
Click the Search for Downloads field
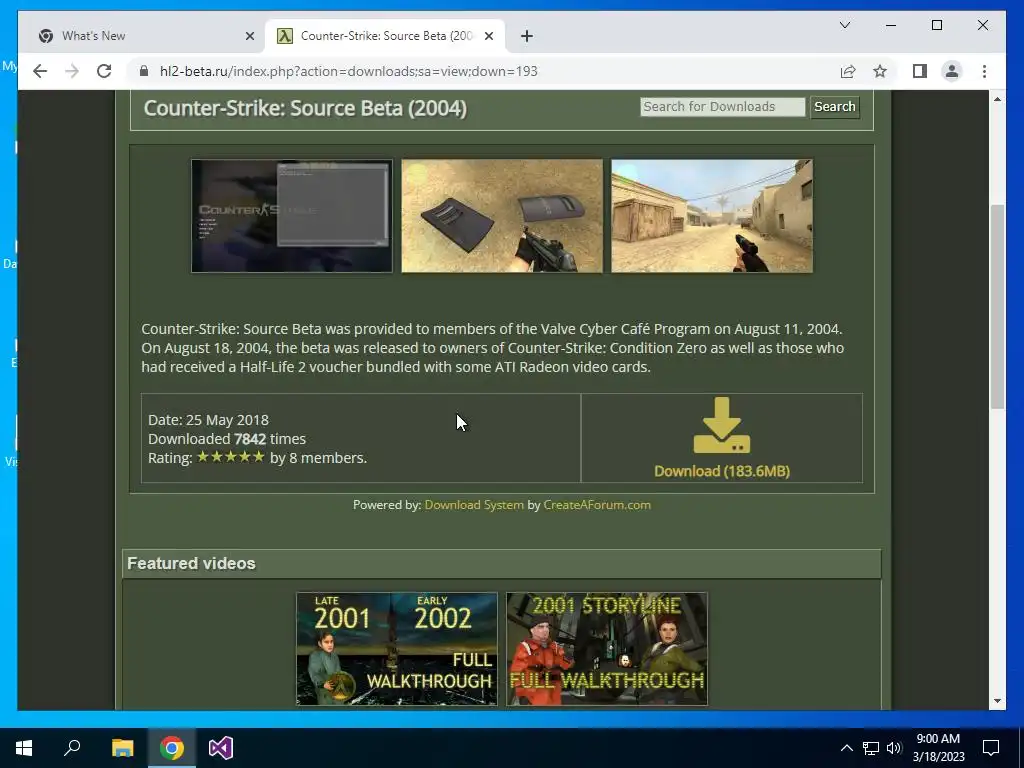(x=722, y=106)
